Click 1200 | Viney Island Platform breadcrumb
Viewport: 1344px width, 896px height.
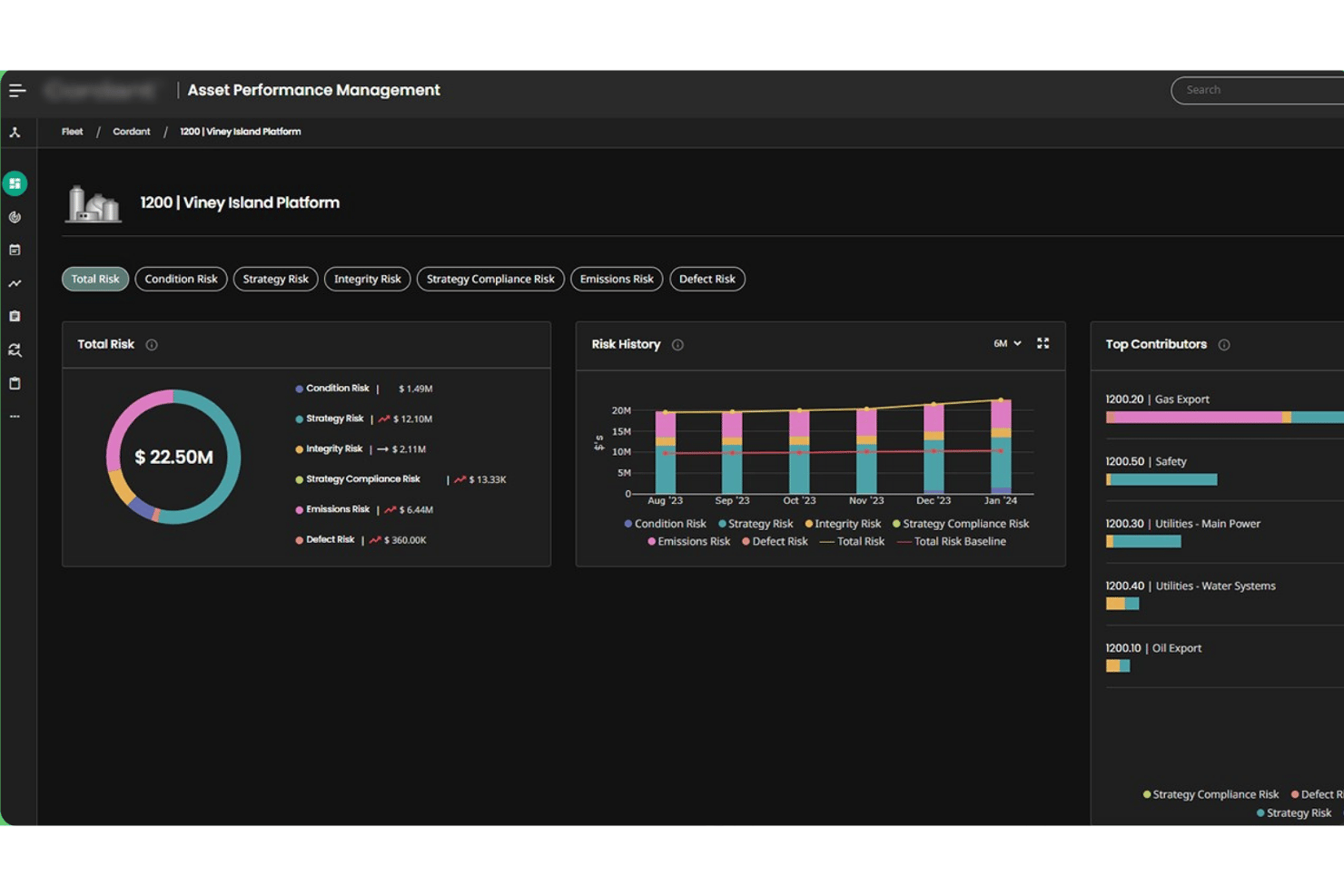pos(240,132)
